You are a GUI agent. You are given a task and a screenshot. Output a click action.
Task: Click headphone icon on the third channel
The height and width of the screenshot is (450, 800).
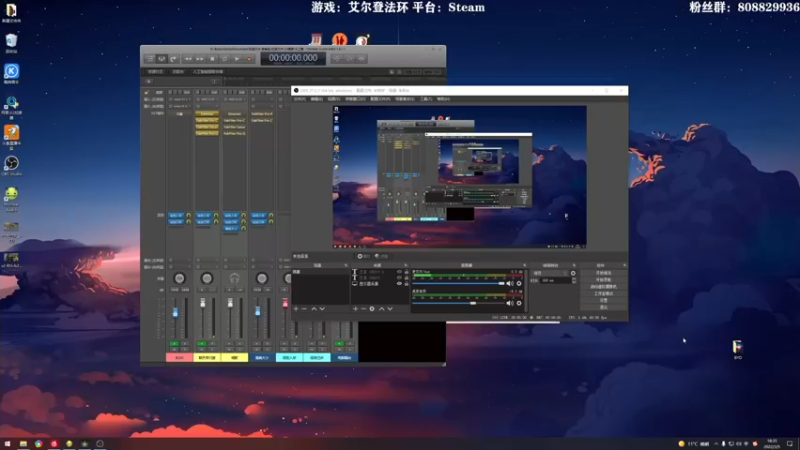click(x=234, y=278)
